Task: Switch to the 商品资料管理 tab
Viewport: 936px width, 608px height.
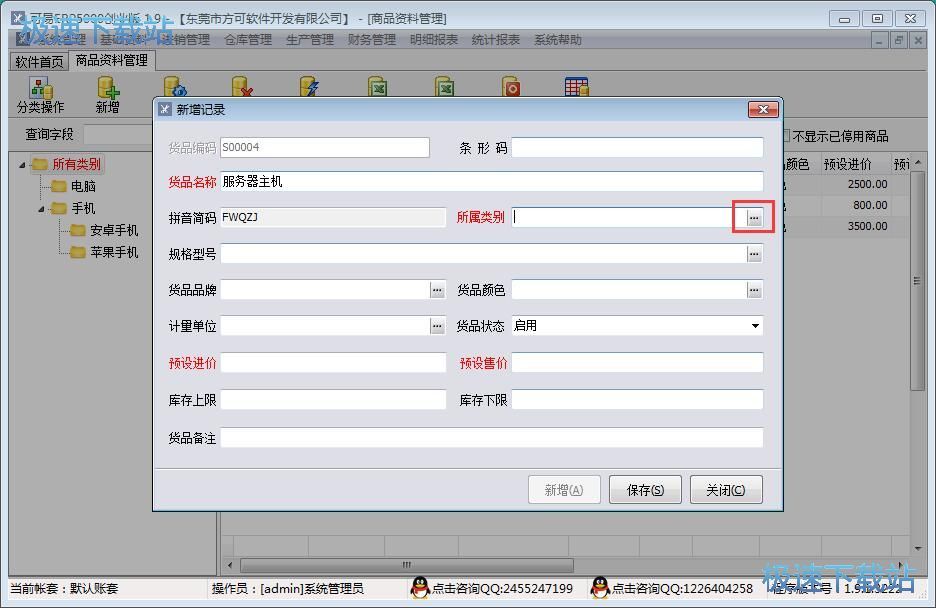Action: [112, 60]
